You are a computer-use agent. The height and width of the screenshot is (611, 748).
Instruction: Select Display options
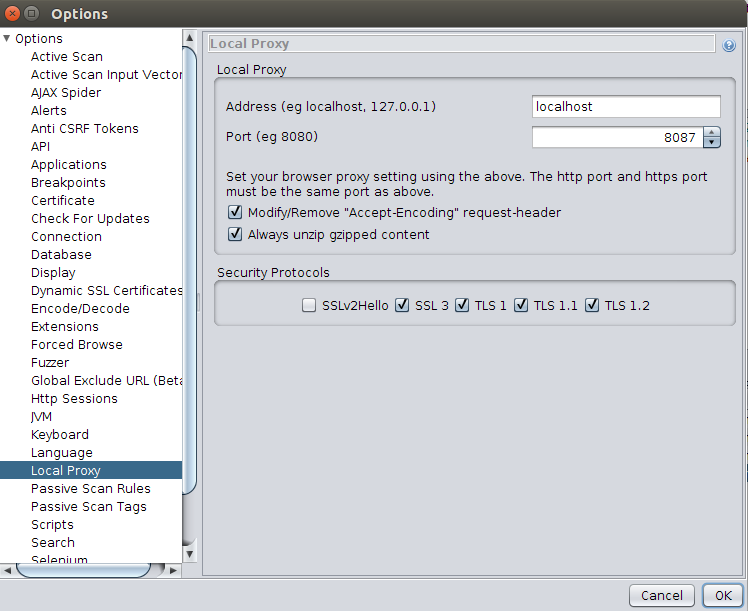pos(53,272)
